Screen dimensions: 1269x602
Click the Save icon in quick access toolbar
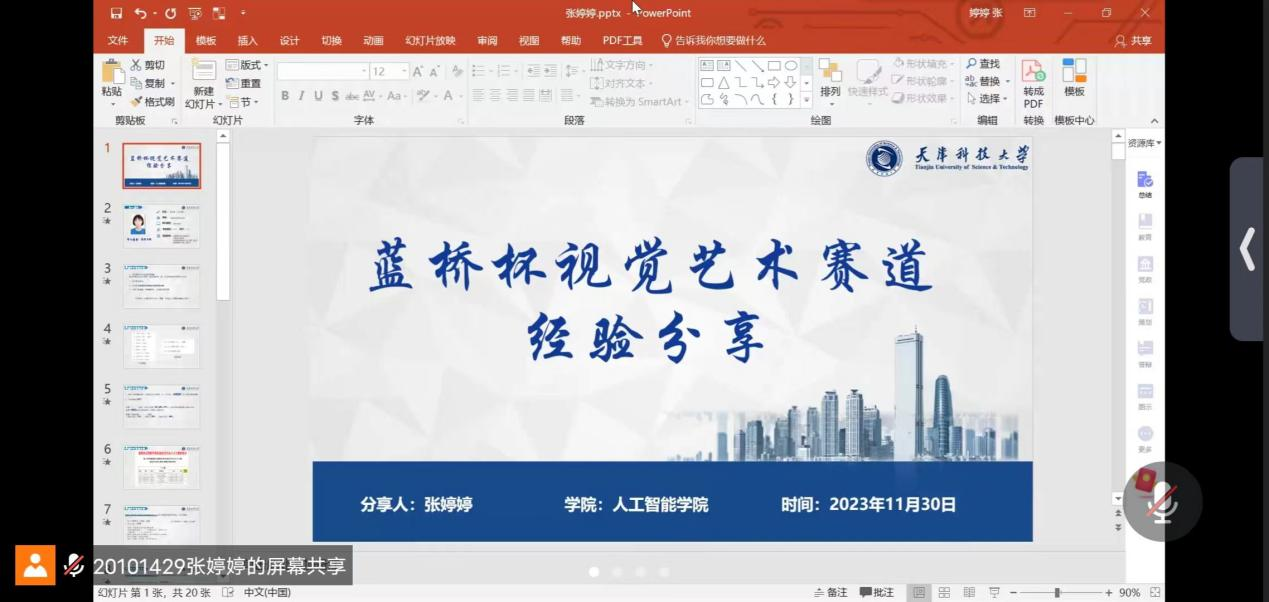click(x=117, y=13)
